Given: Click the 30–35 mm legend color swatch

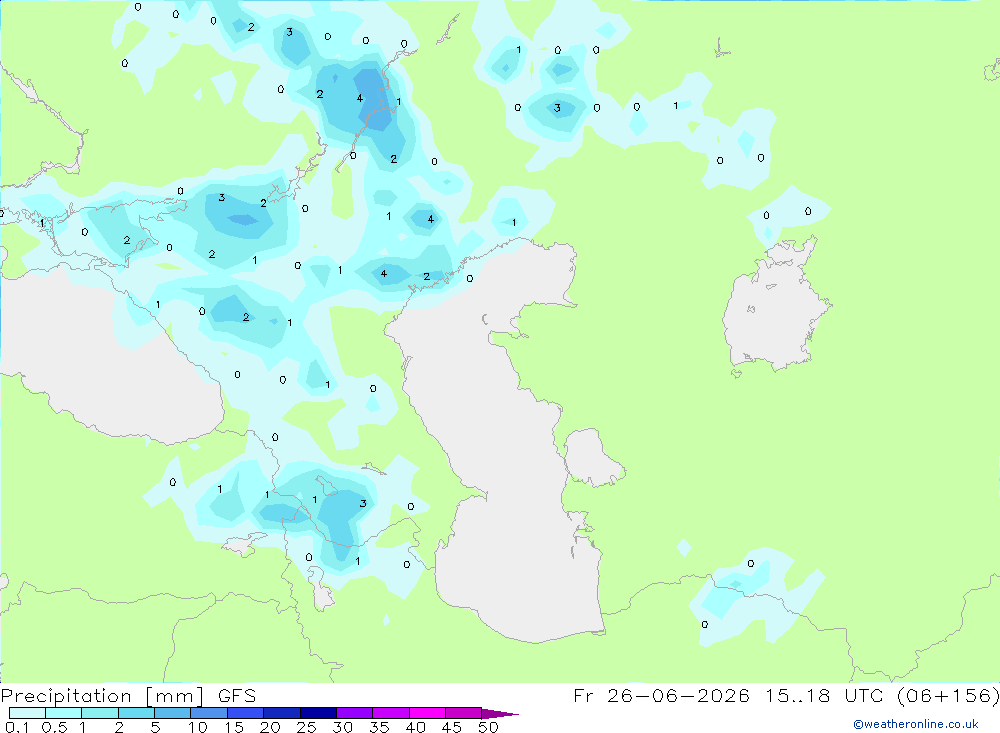Looking at the screenshot, I should 355,713.
